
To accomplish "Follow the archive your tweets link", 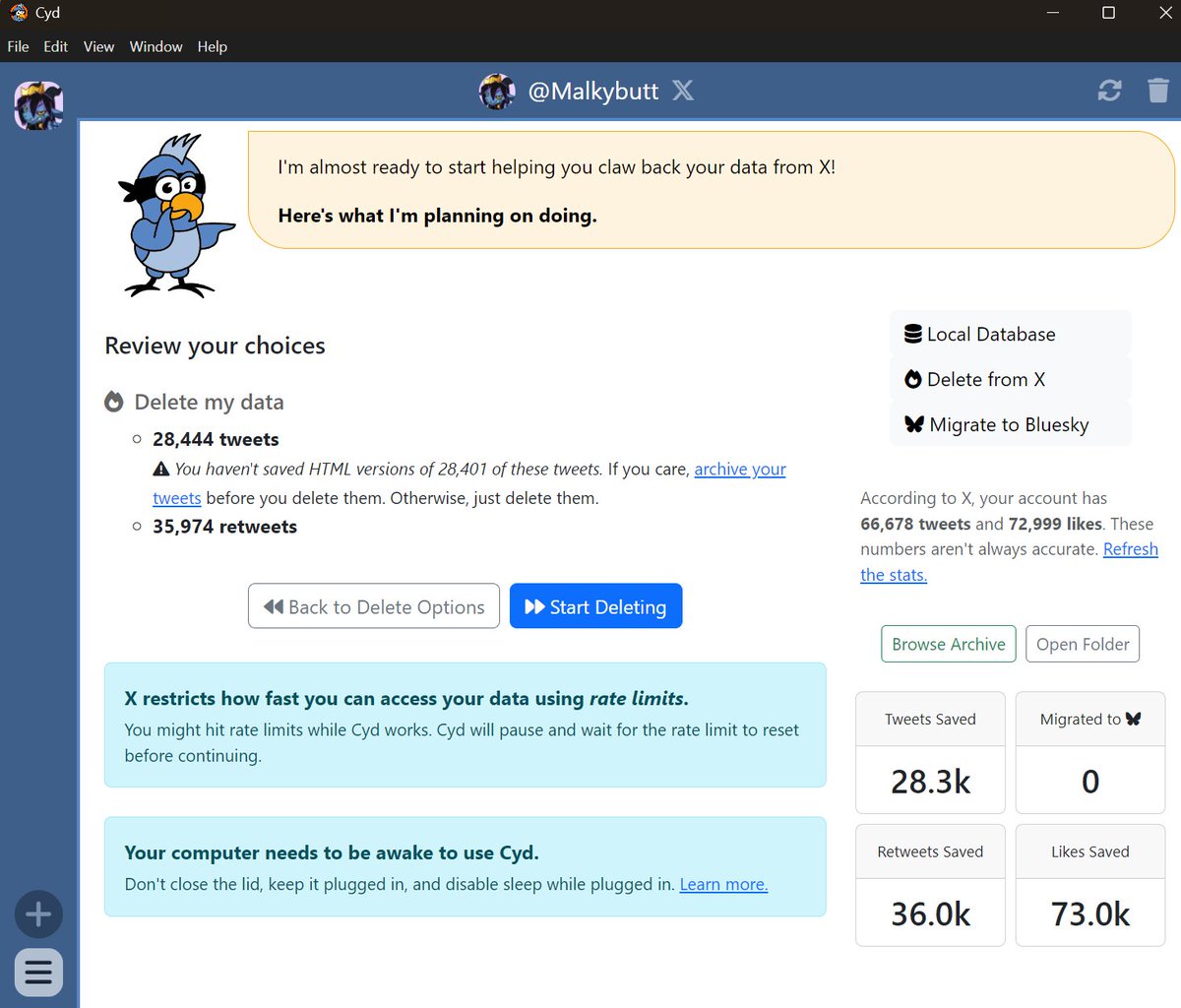I will pyautogui.click(x=740, y=470).
